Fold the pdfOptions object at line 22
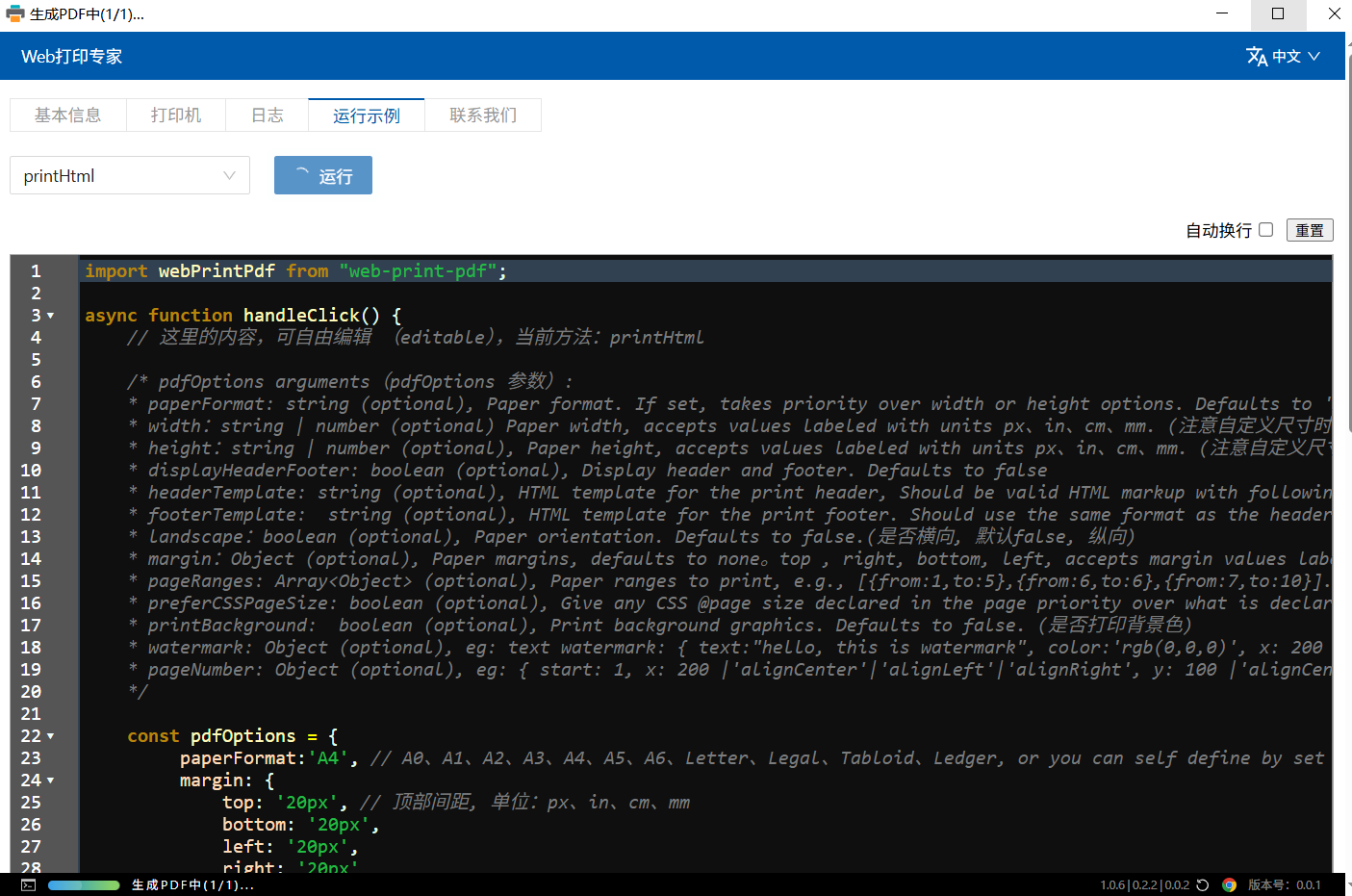The width and height of the screenshot is (1352, 896). click(51, 736)
